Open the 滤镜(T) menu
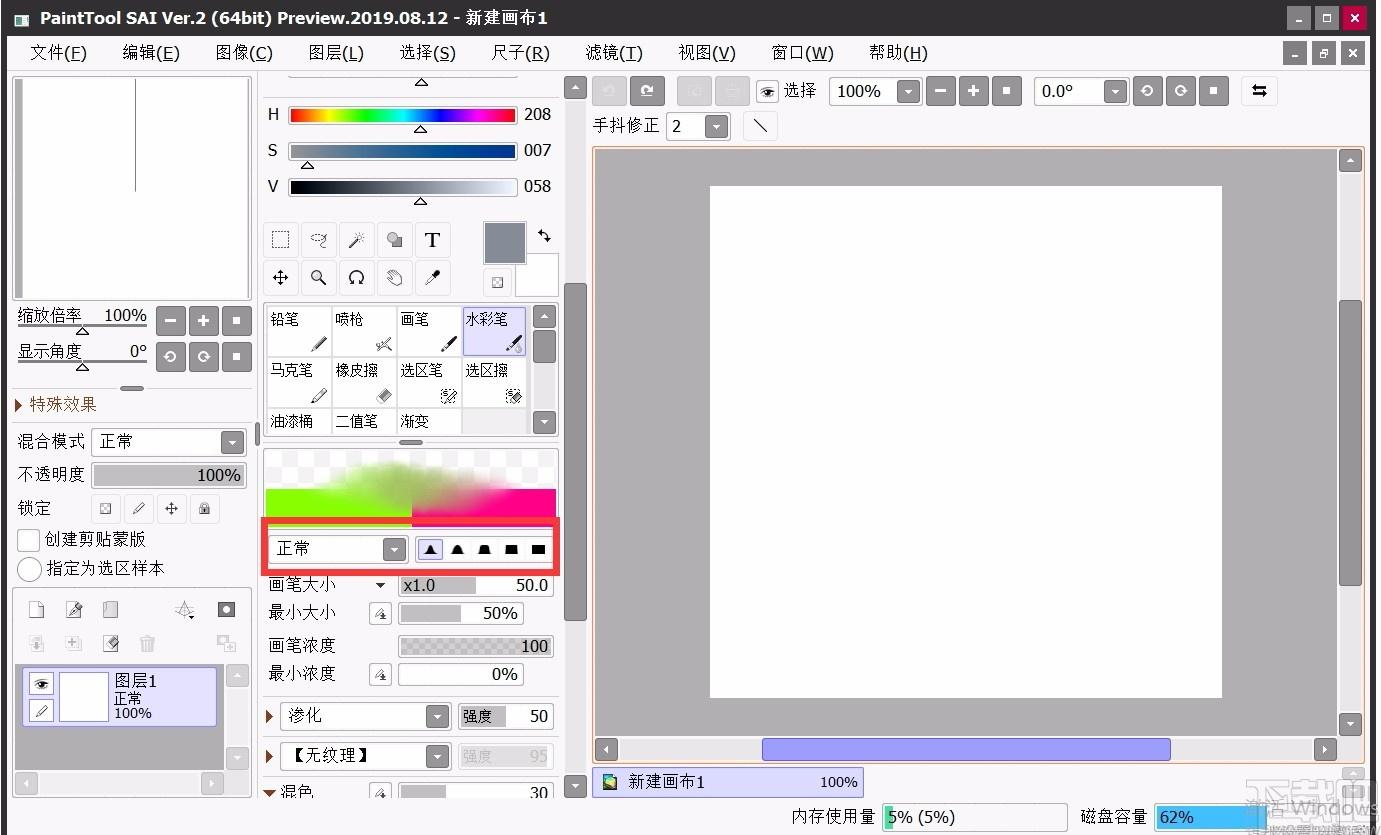 (614, 53)
